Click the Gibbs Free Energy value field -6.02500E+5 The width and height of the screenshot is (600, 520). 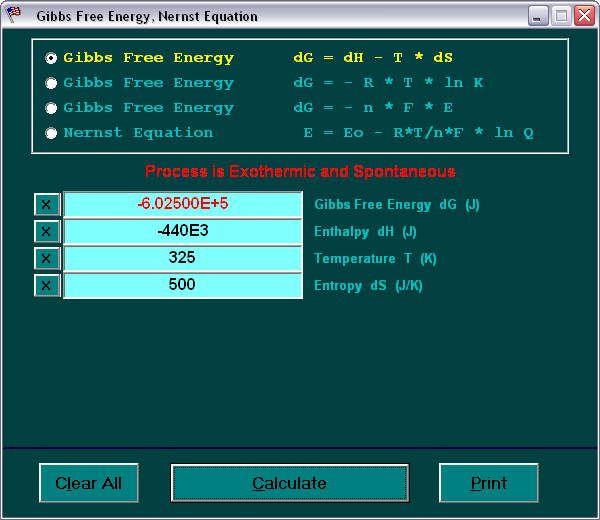click(183, 204)
